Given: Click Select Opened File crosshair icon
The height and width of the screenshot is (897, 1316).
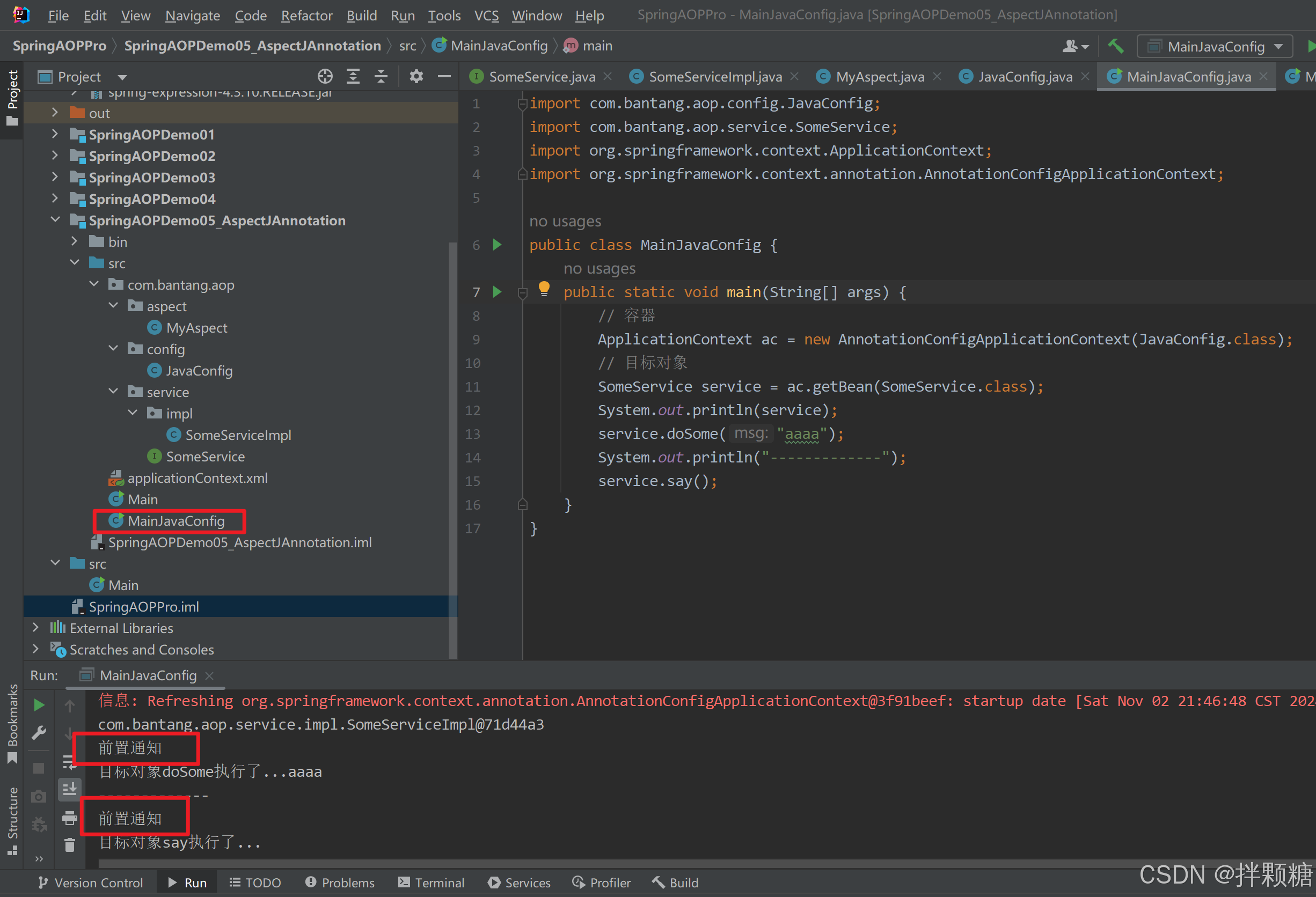Looking at the screenshot, I should pyautogui.click(x=325, y=76).
